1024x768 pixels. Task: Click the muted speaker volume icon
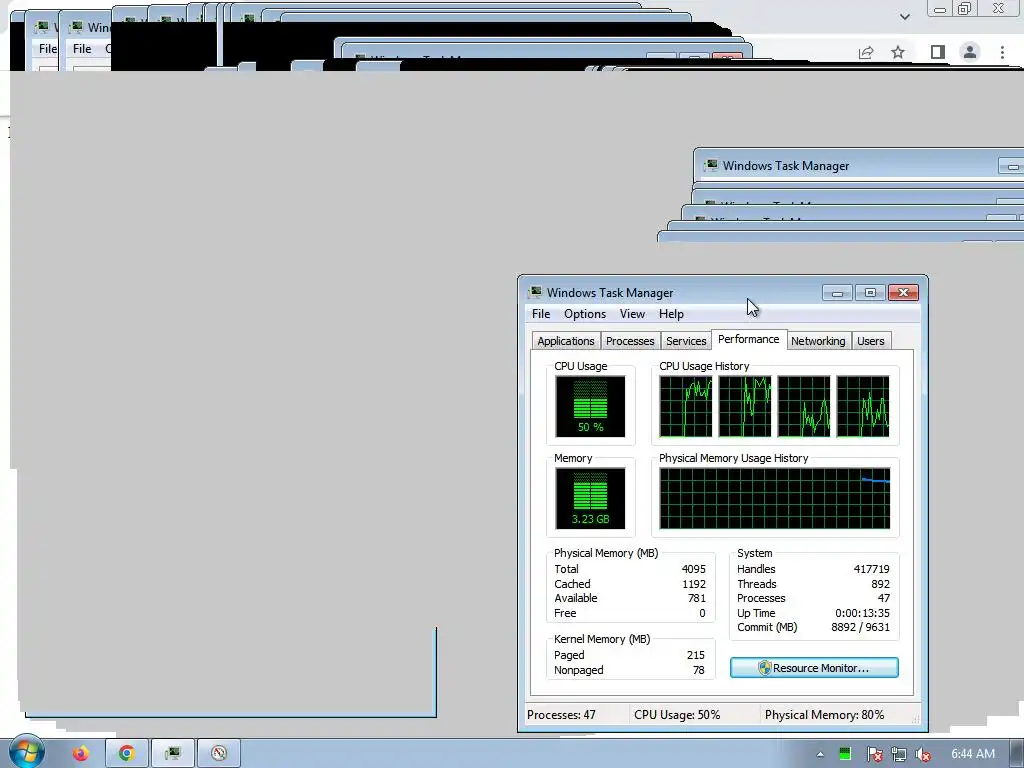pos(923,754)
